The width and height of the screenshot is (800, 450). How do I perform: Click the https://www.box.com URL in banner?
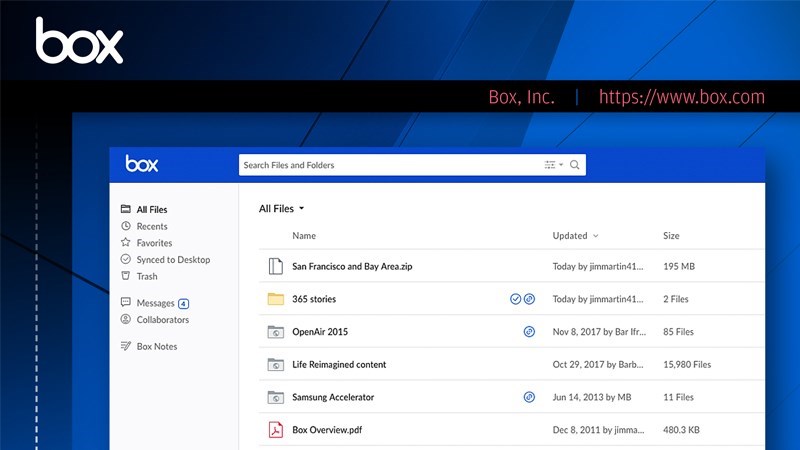tap(682, 96)
